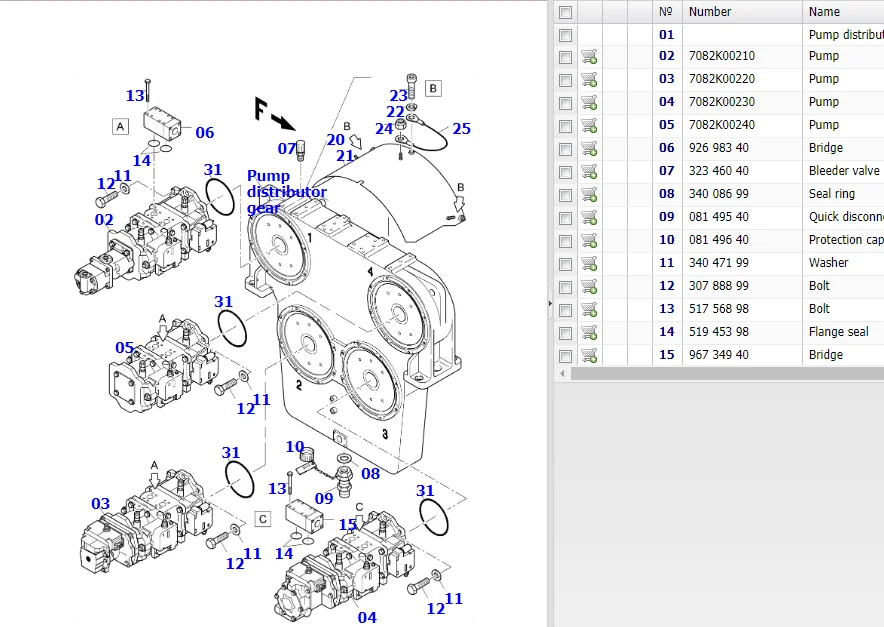Click cart icon for Bridge 926 983 40
The width and height of the screenshot is (884, 627).
point(589,148)
